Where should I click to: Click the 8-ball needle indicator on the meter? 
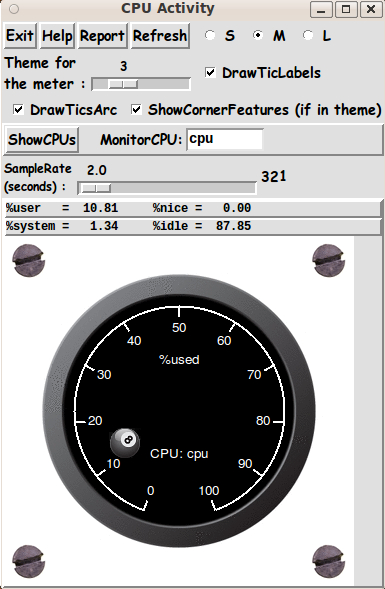pos(125,443)
